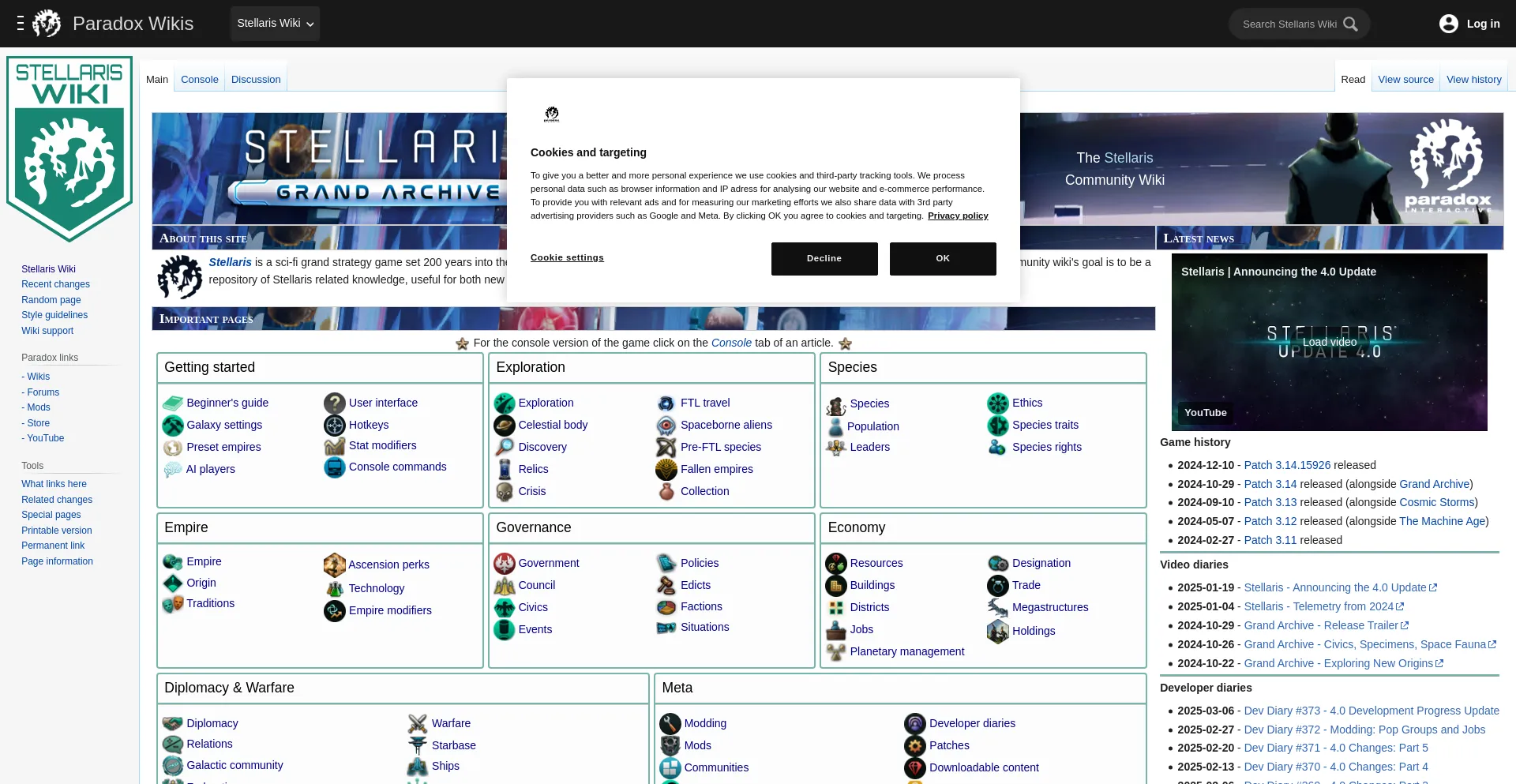The image size is (1516, 784).
Task: Click the Events icon
Action: coord(505,629)
